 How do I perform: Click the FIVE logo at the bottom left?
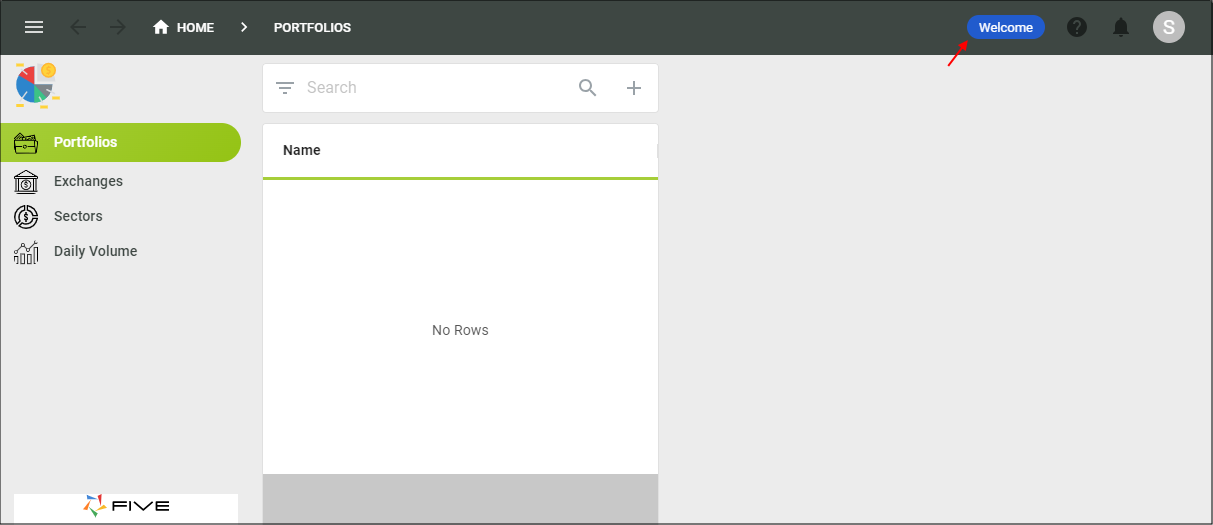(126, 506)
